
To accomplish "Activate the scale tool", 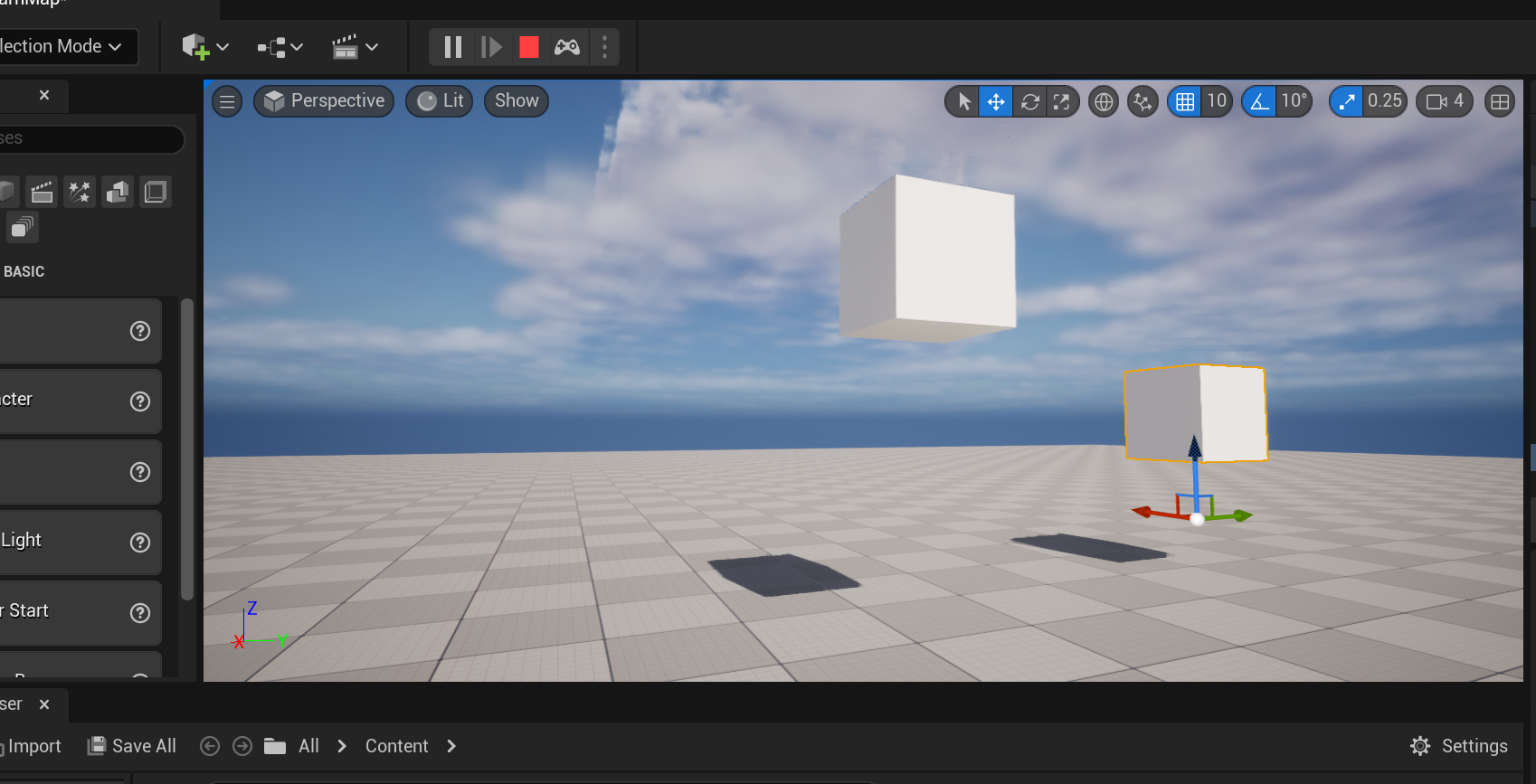I will click(1062, 101).
